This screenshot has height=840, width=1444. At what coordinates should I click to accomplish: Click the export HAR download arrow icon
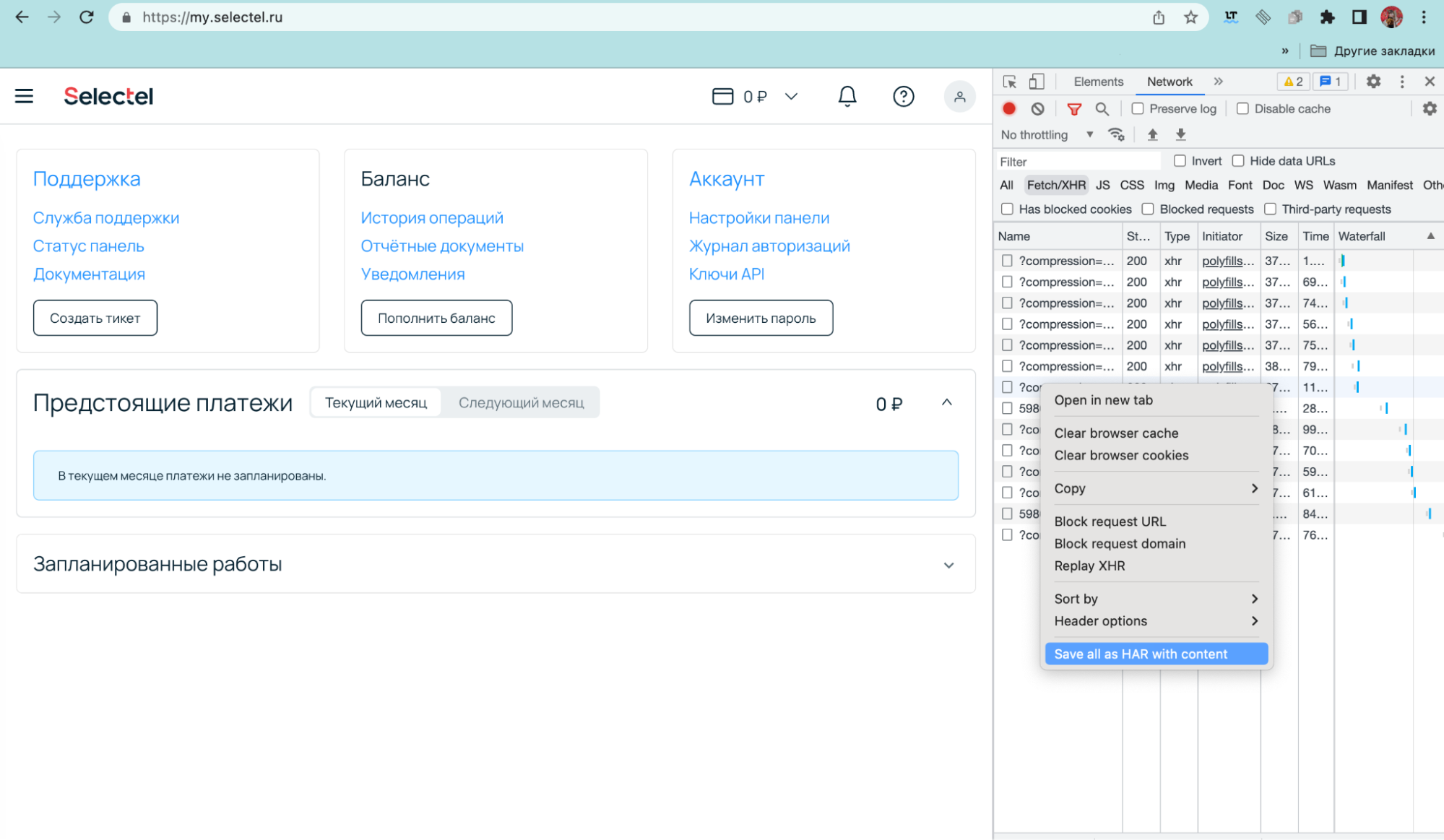[1180, 134]
